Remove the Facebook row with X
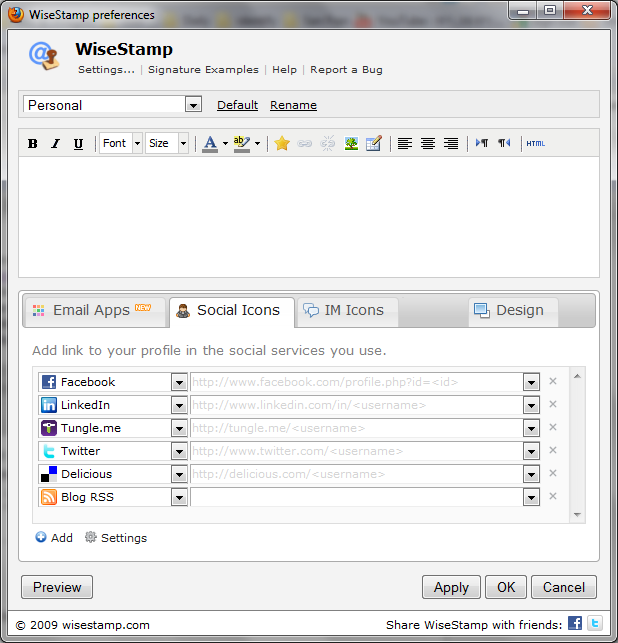The image size is (618, 643). pos(553,381)
